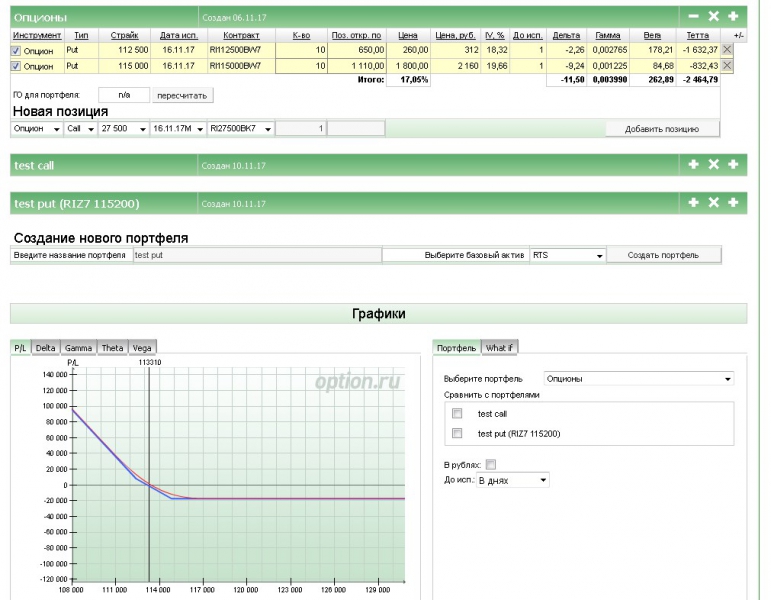This screenshot has width=771, height=600.
Task: Collapse the Опционы portfolio panel
Action: point(694,16)
